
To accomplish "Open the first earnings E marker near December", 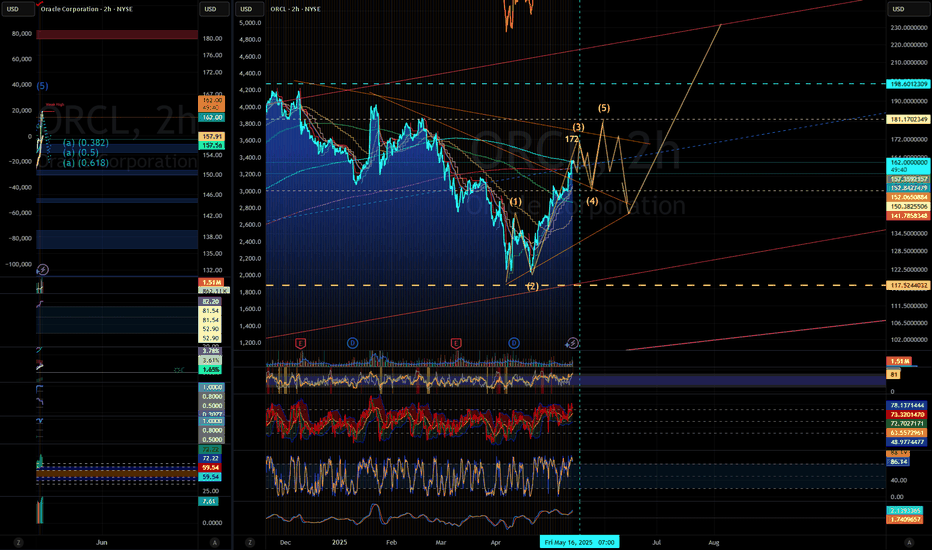I will click(x=300, y=343).
